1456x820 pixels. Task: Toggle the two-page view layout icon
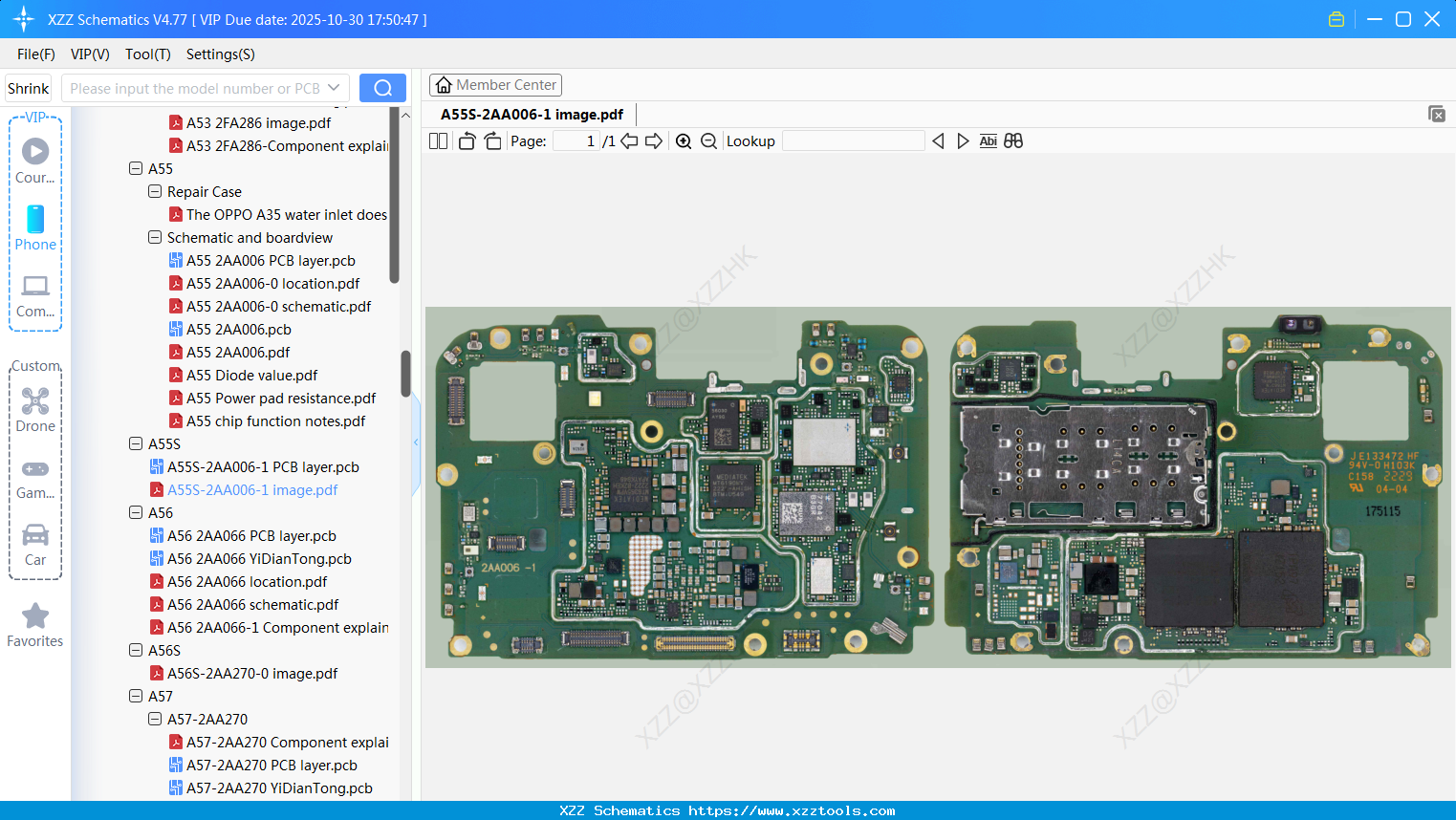point(439,141)
